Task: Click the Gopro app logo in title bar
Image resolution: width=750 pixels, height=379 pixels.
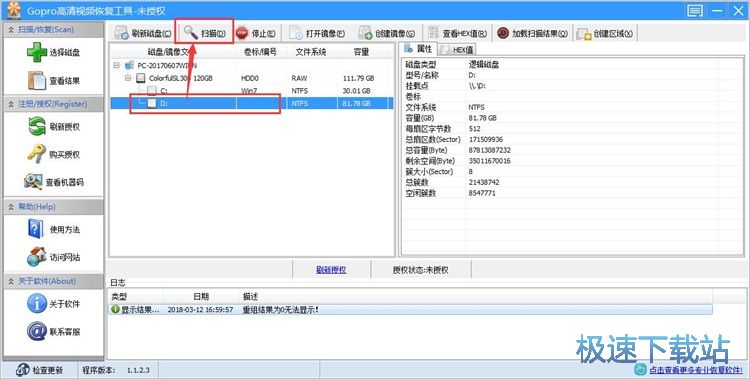Action: point(13,10)
